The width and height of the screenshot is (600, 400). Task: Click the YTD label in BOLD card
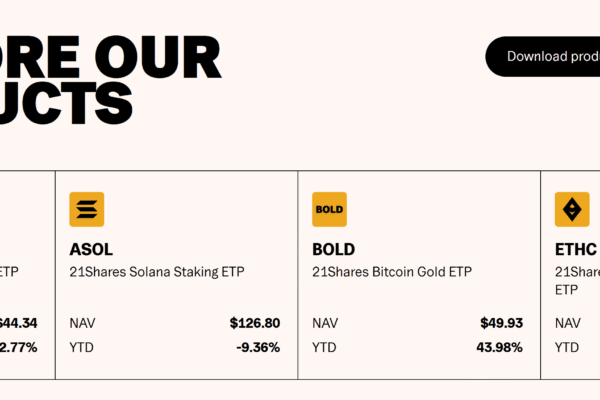click(x=324, y=347)
